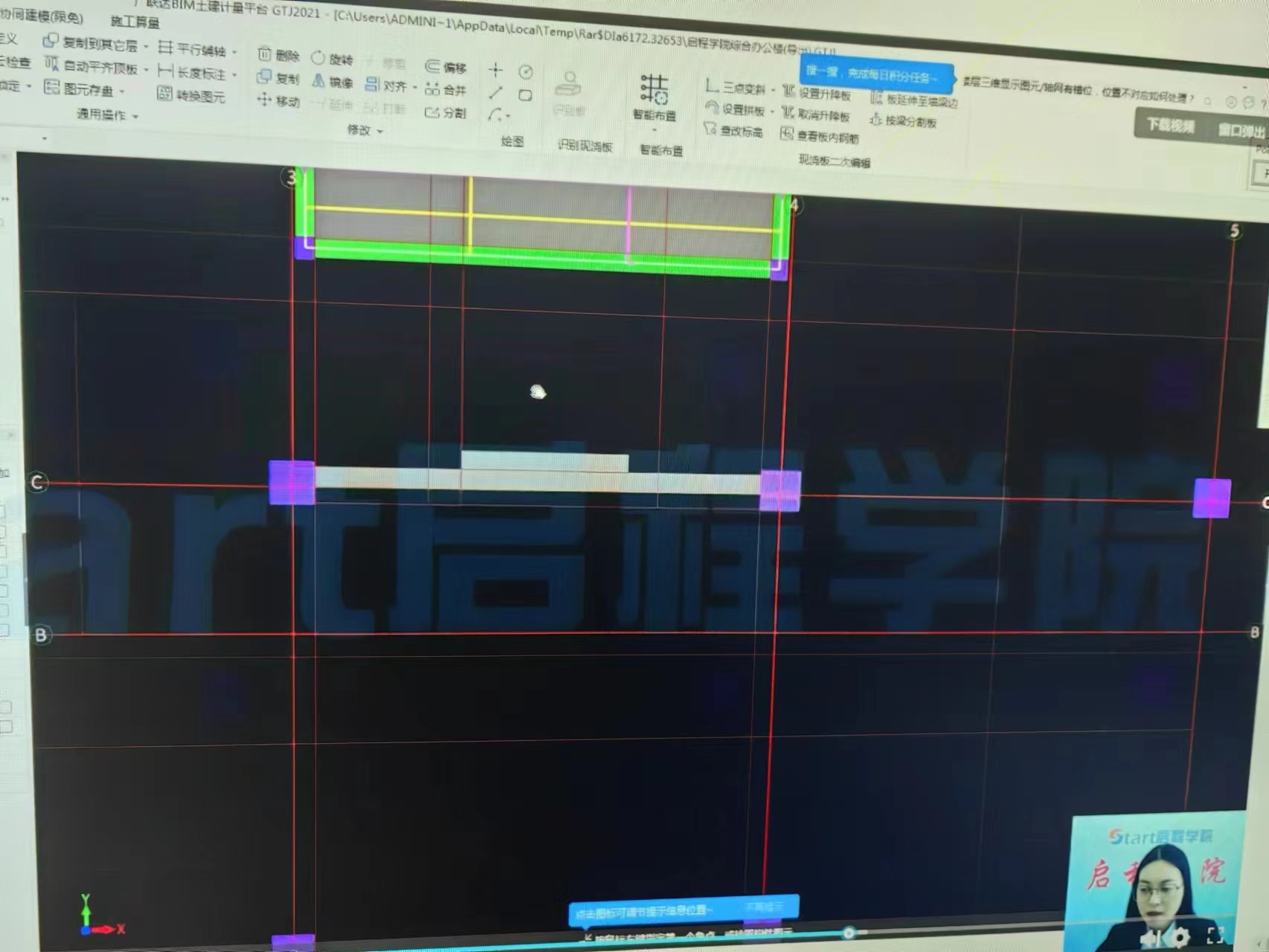Click the 平行辅轴 tool
1269x952 pixels.
coord(192,49)
